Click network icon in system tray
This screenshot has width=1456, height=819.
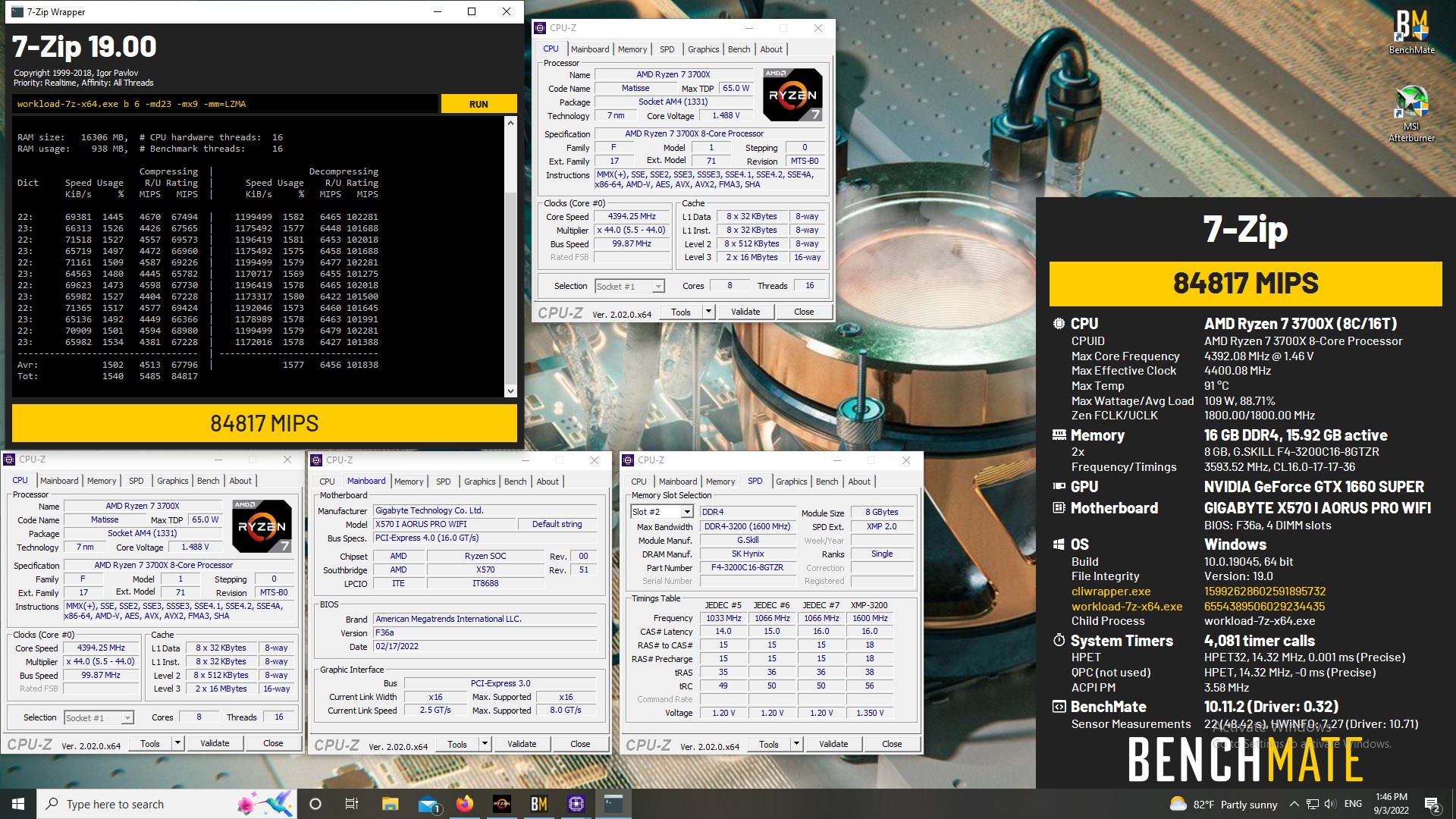pyautogui.click(x=1313, y=804)
